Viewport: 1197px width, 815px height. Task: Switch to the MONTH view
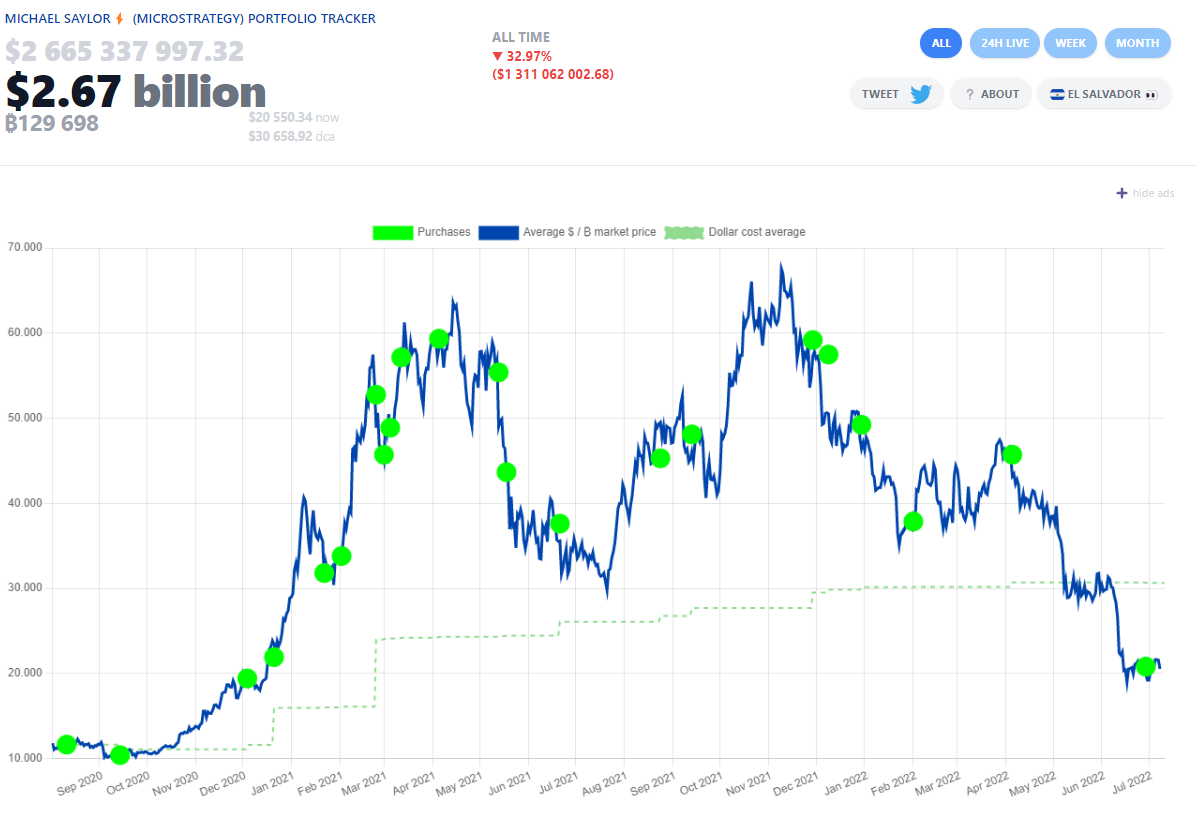coord(1137,43)
